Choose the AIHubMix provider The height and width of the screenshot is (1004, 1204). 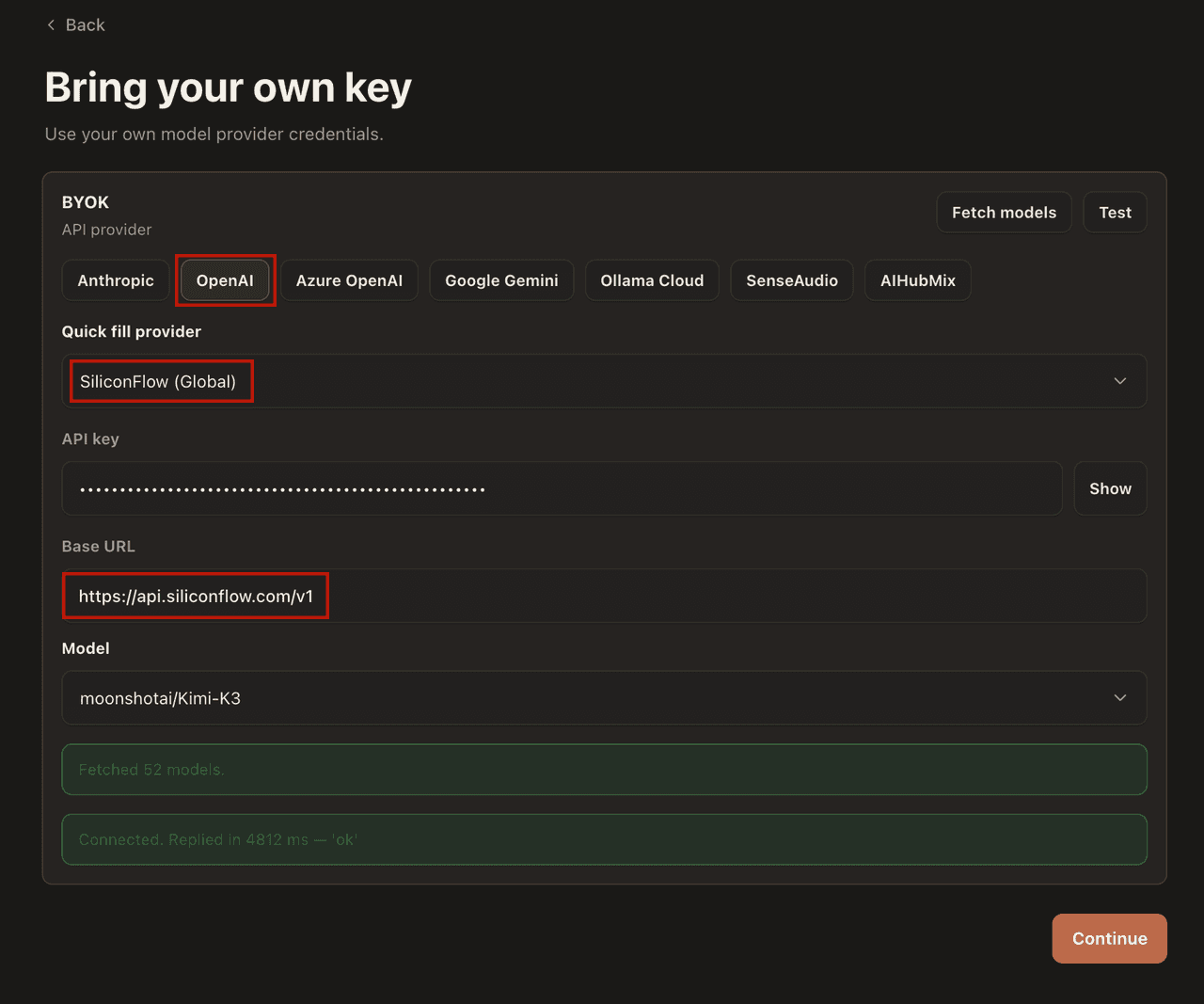coord(918,280)
